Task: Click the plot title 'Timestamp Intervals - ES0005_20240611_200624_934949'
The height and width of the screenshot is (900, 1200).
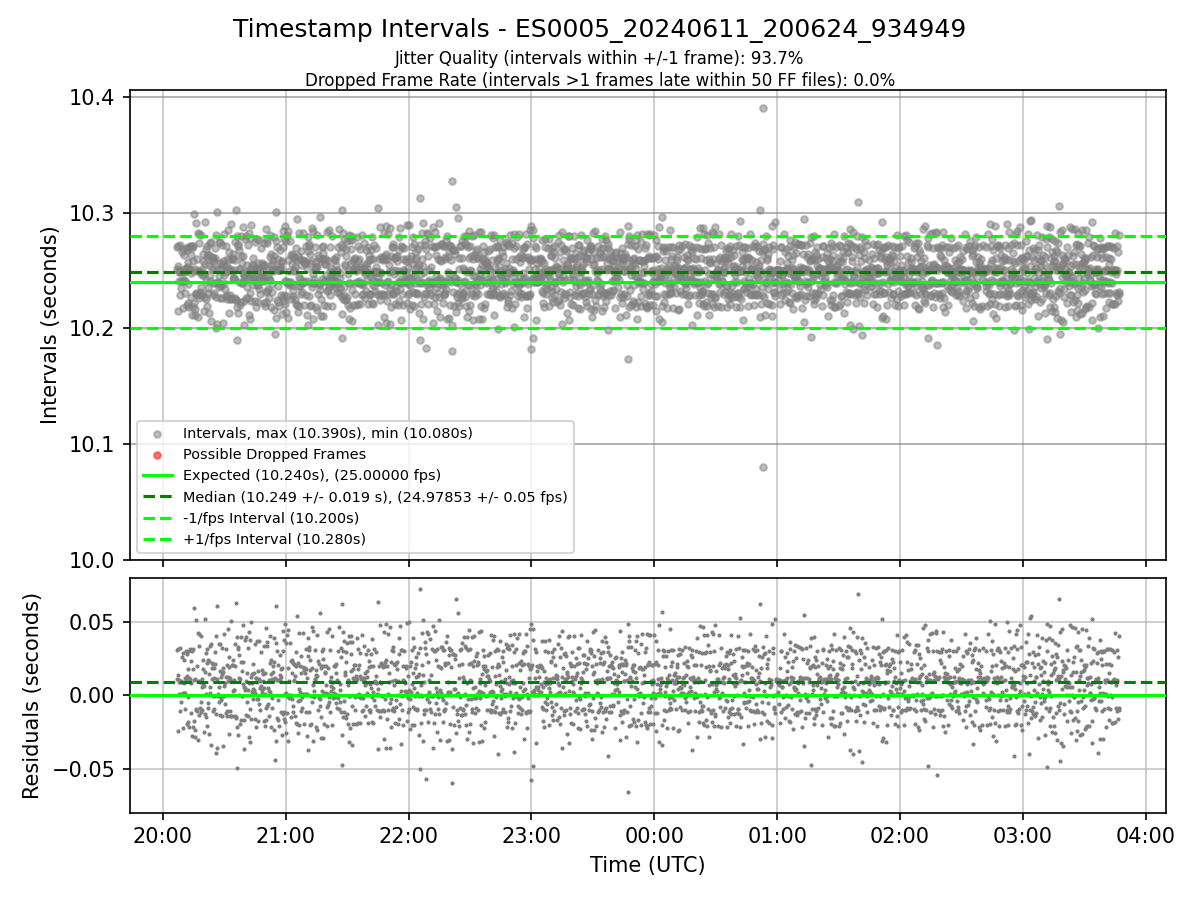Action: click(x=599, y=29)
